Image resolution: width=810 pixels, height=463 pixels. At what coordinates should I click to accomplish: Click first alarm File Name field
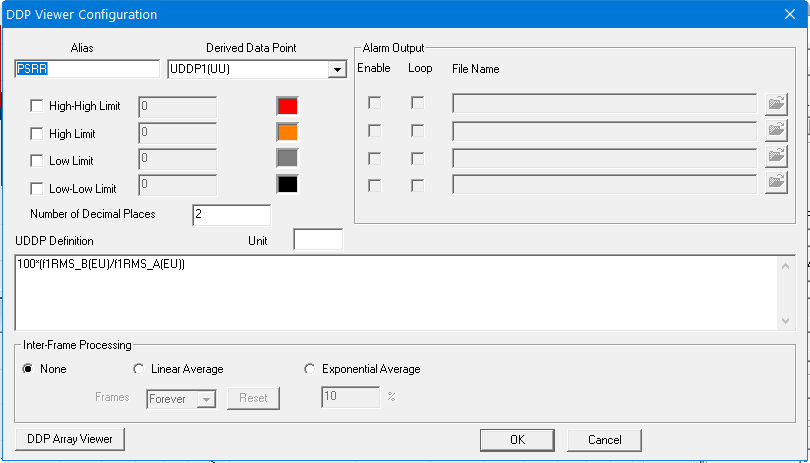tap(604, 103)
